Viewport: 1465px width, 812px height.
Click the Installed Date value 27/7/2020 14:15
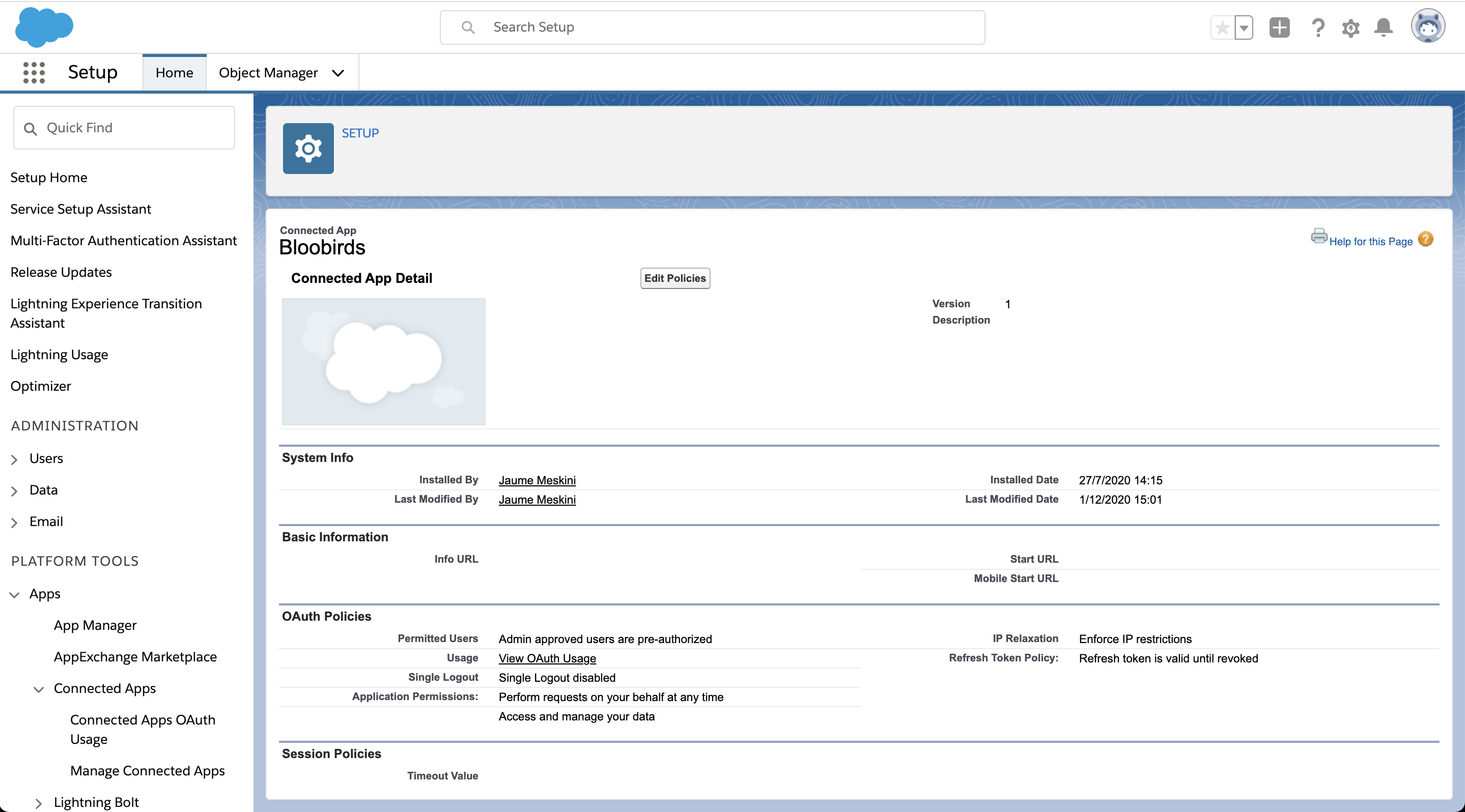tap(1120, 480)
